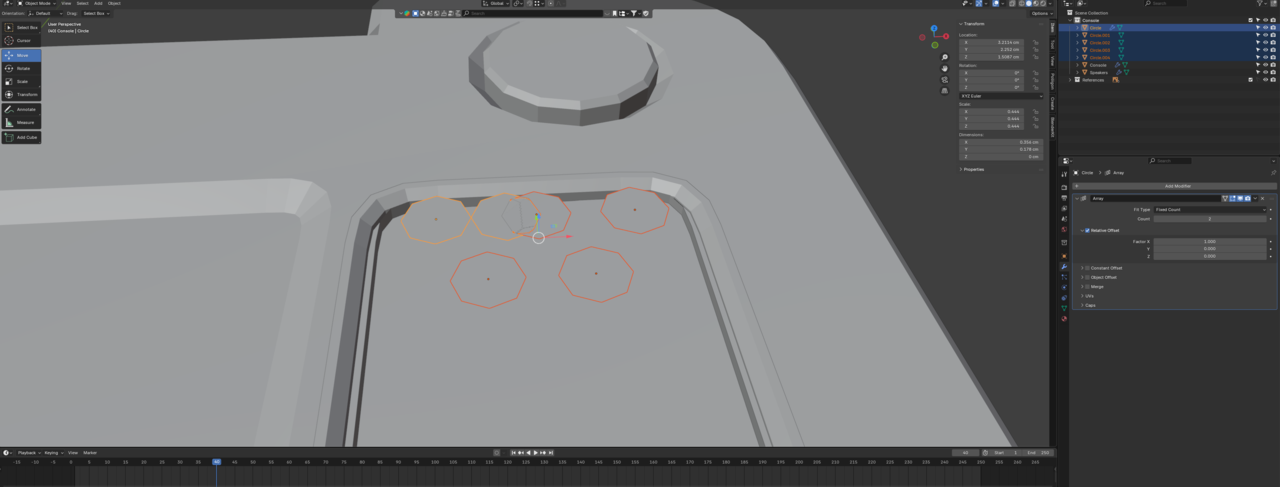Toggle Console collection exclude checkbox

point(1250,20)
